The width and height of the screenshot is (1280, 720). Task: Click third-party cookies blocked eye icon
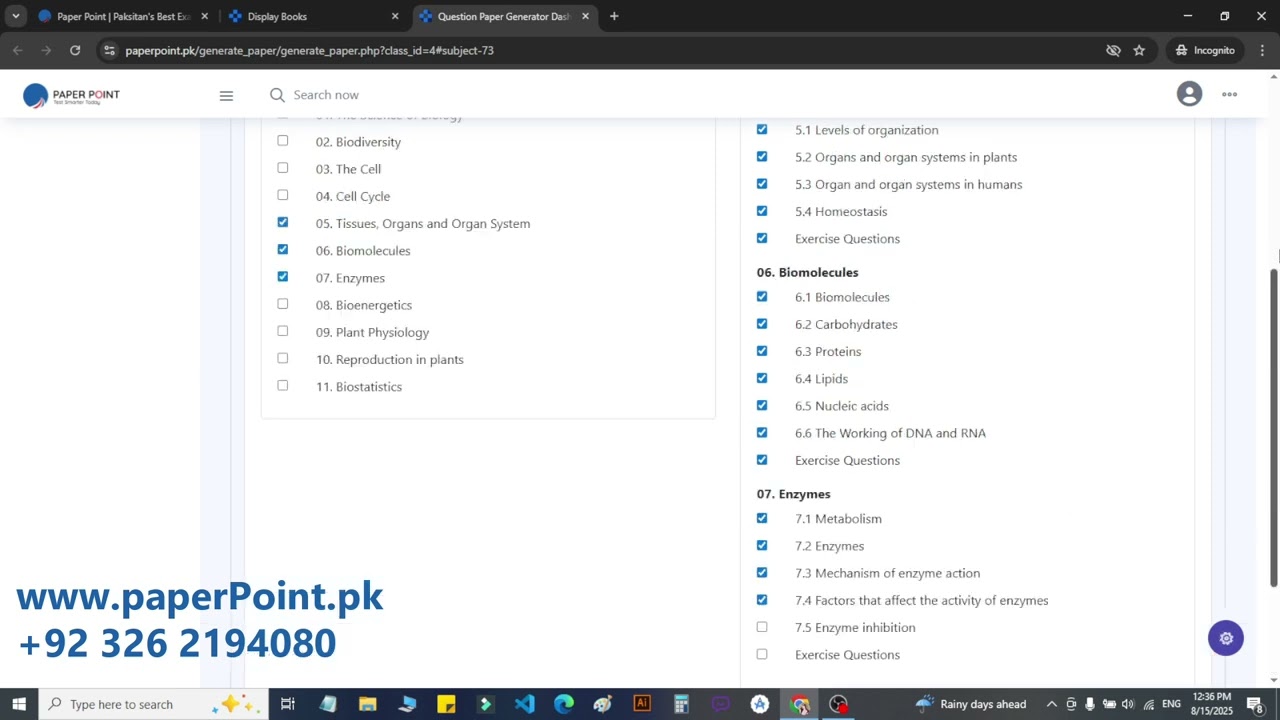click(x=1113, y=50)
